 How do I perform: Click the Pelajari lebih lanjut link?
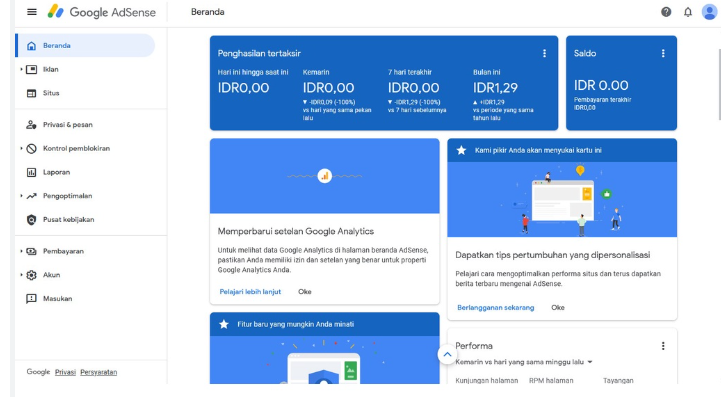tap(250, 292)
